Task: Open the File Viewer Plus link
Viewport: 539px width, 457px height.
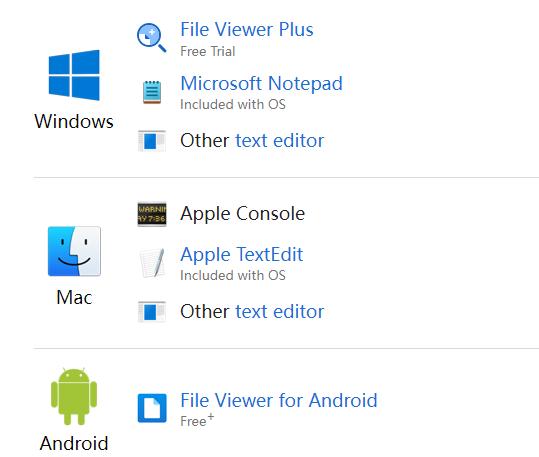Action: point(247,29)
